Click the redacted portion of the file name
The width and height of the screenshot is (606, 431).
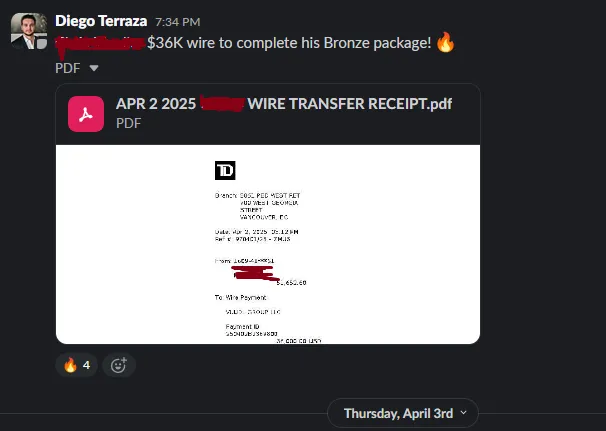(222, 104)
